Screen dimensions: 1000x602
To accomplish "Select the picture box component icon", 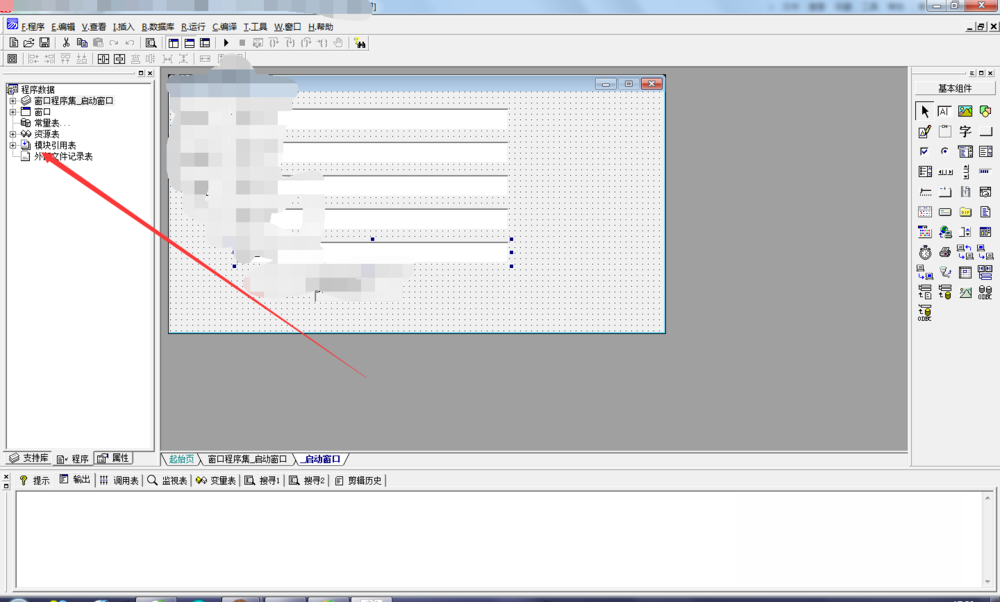I will 965,111.
